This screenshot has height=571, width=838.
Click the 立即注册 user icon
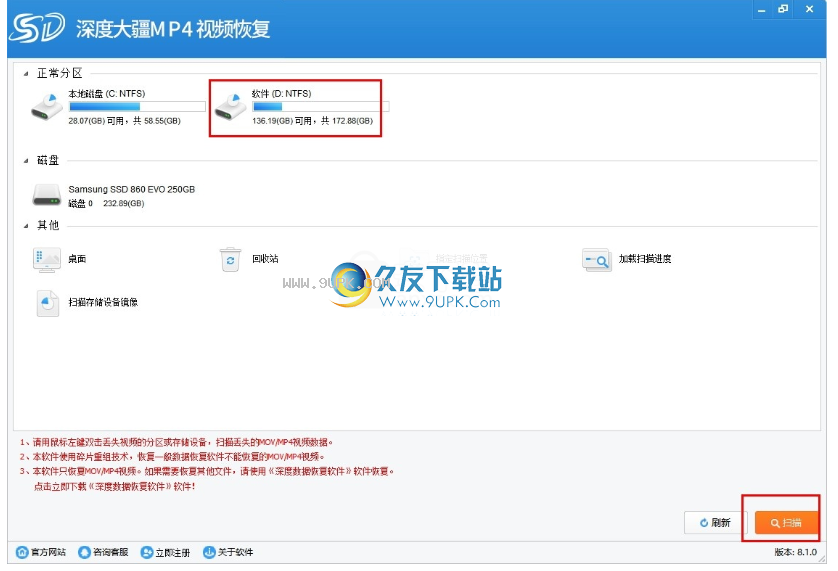point(146,552)
